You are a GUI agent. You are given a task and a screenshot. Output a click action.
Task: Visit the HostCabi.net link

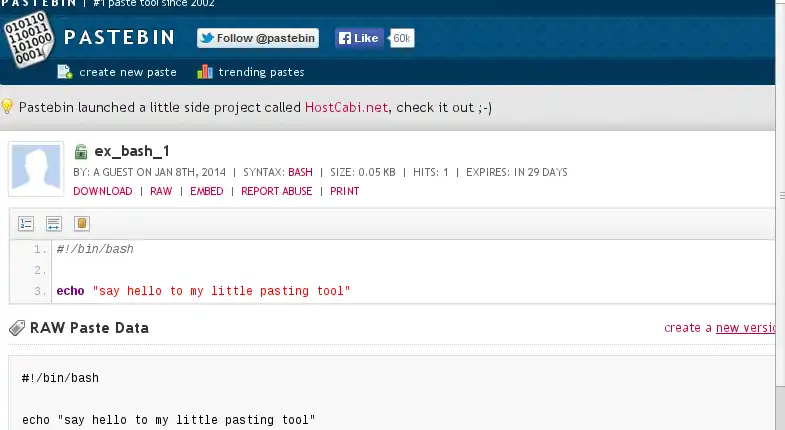tap(346, 107)
